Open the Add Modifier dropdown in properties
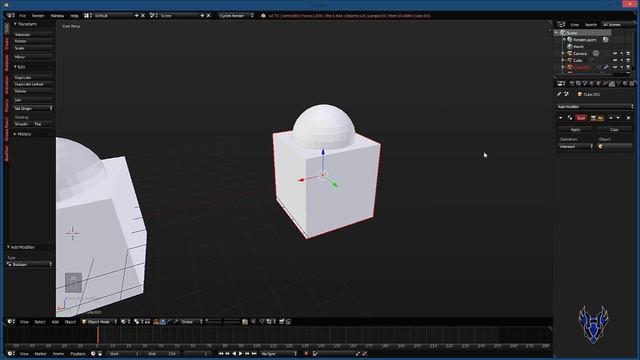The image size is (640, 360). [x=595, y=107]
